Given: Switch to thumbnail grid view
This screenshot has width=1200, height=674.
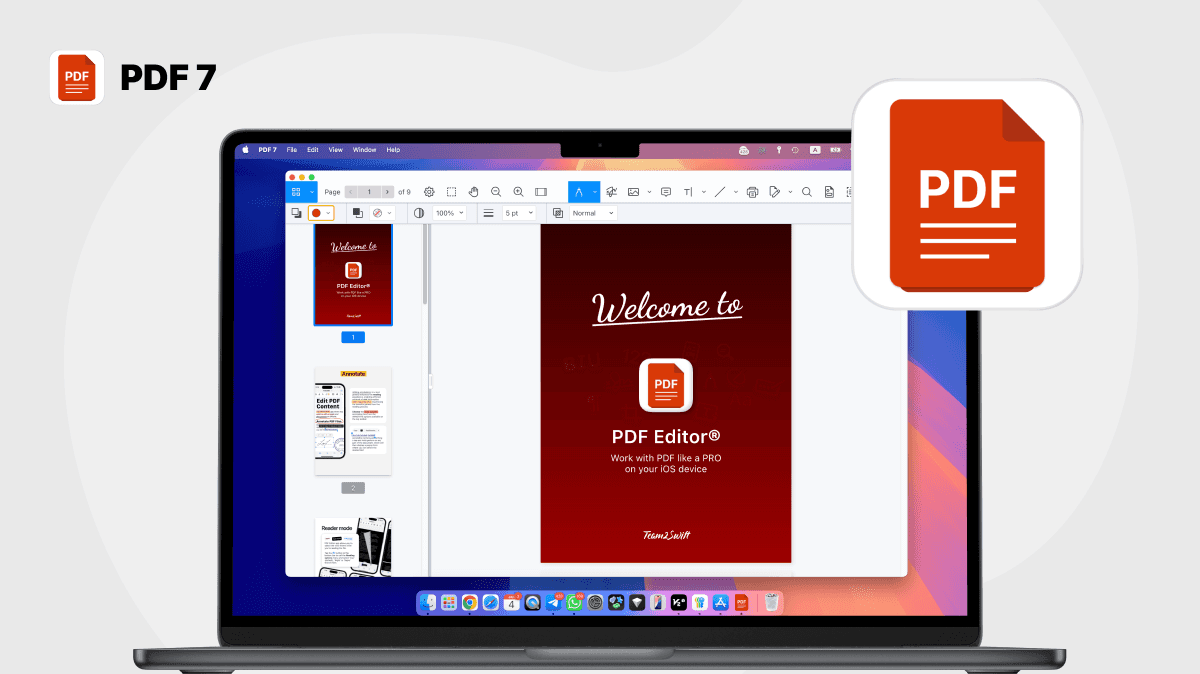Looking at the screenshot, I should click(295, 191).
